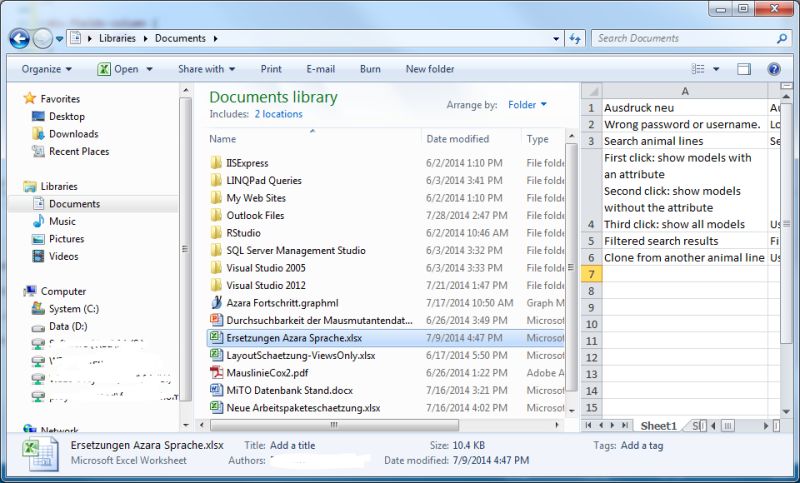Image resolution: width=800 pixels, height=483 pixels.
Task: Open the address bar history dropdown
Action: tap(556, 39)
